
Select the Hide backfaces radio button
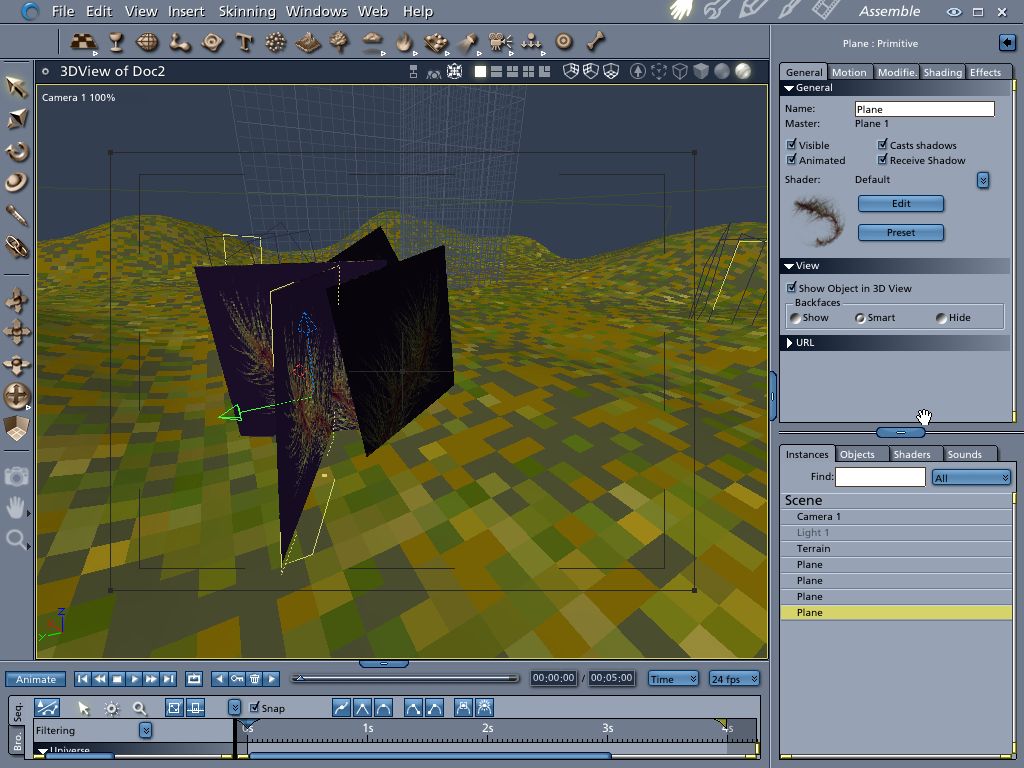coord(941,318)
